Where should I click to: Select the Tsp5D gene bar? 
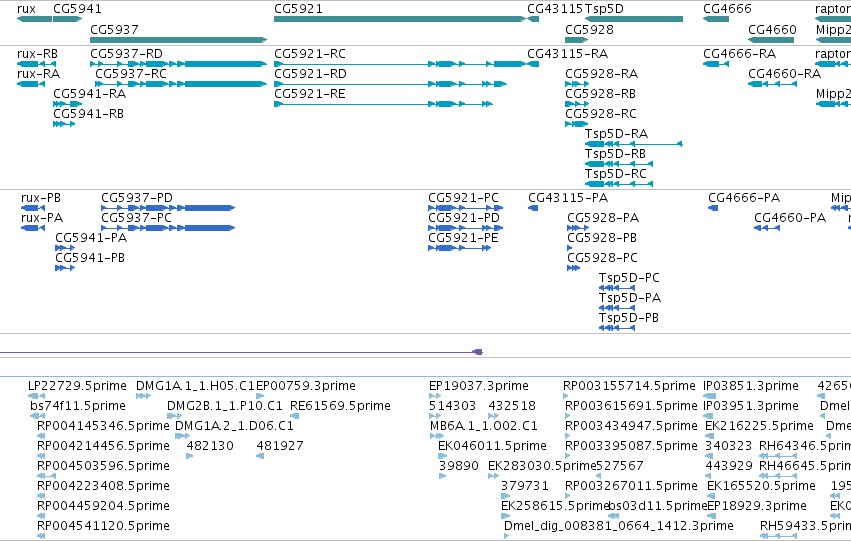click(x=633, y=19)
